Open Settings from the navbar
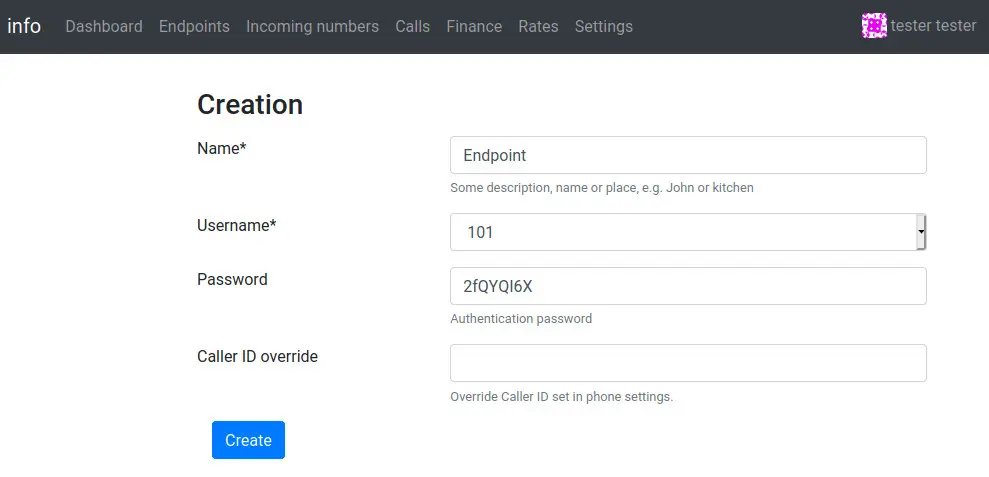This screenshot has width=989, height=477. point(603,27)
